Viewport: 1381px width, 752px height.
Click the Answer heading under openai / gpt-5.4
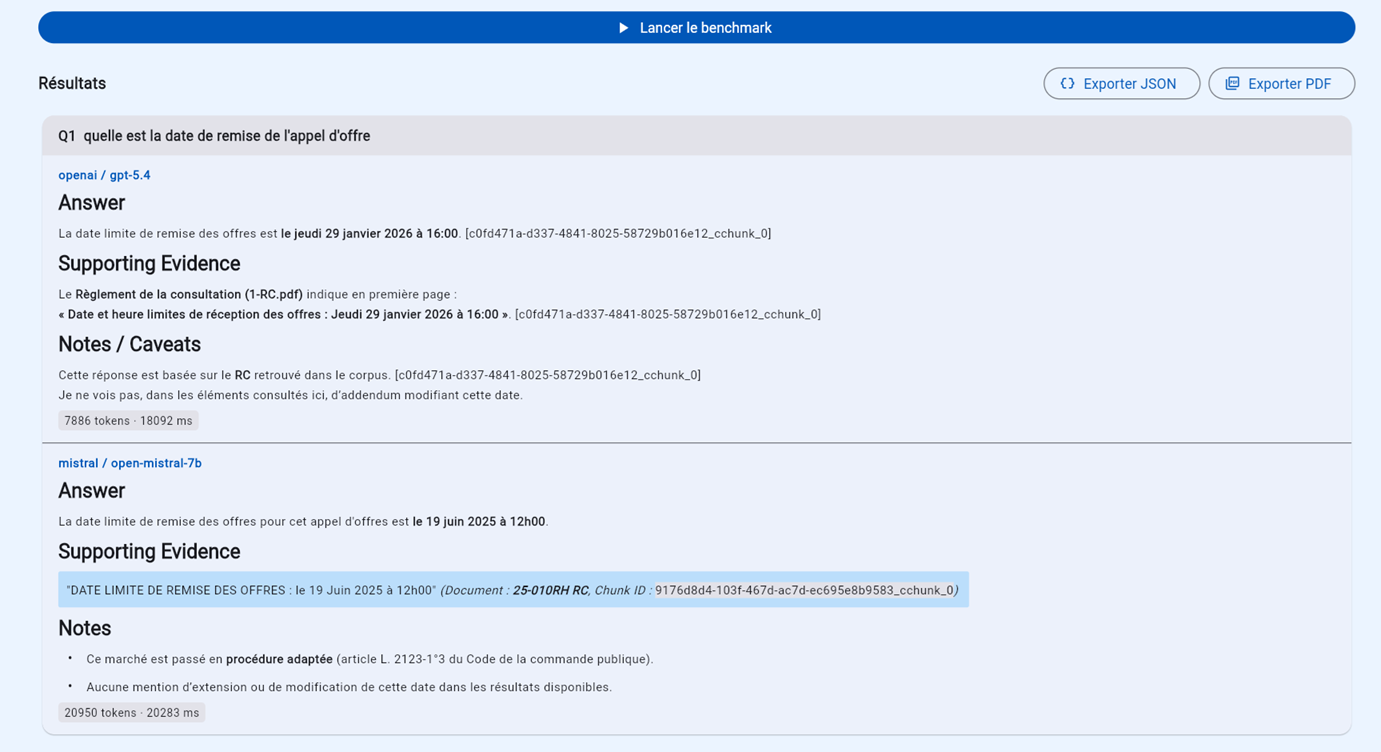tap(92, 203)
